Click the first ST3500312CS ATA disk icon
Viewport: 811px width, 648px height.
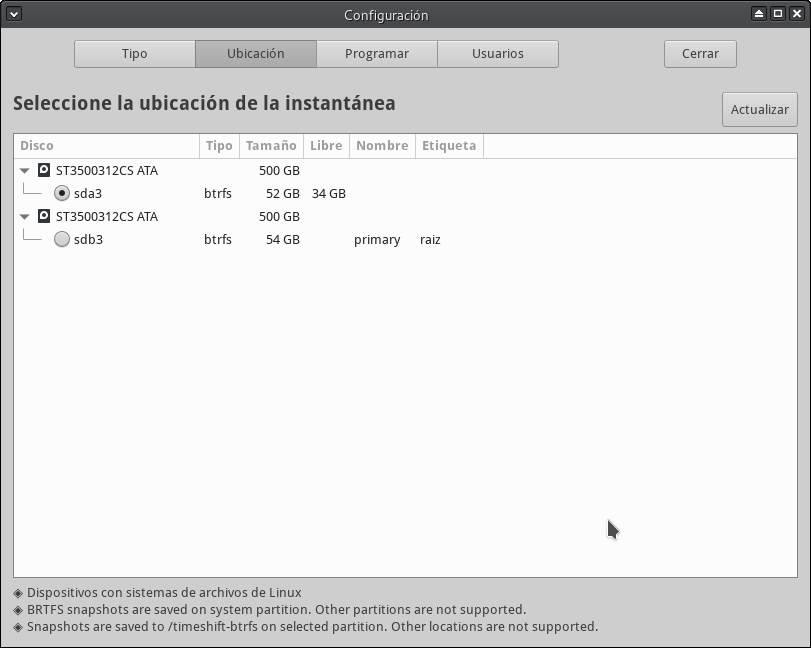coord(44,171)
